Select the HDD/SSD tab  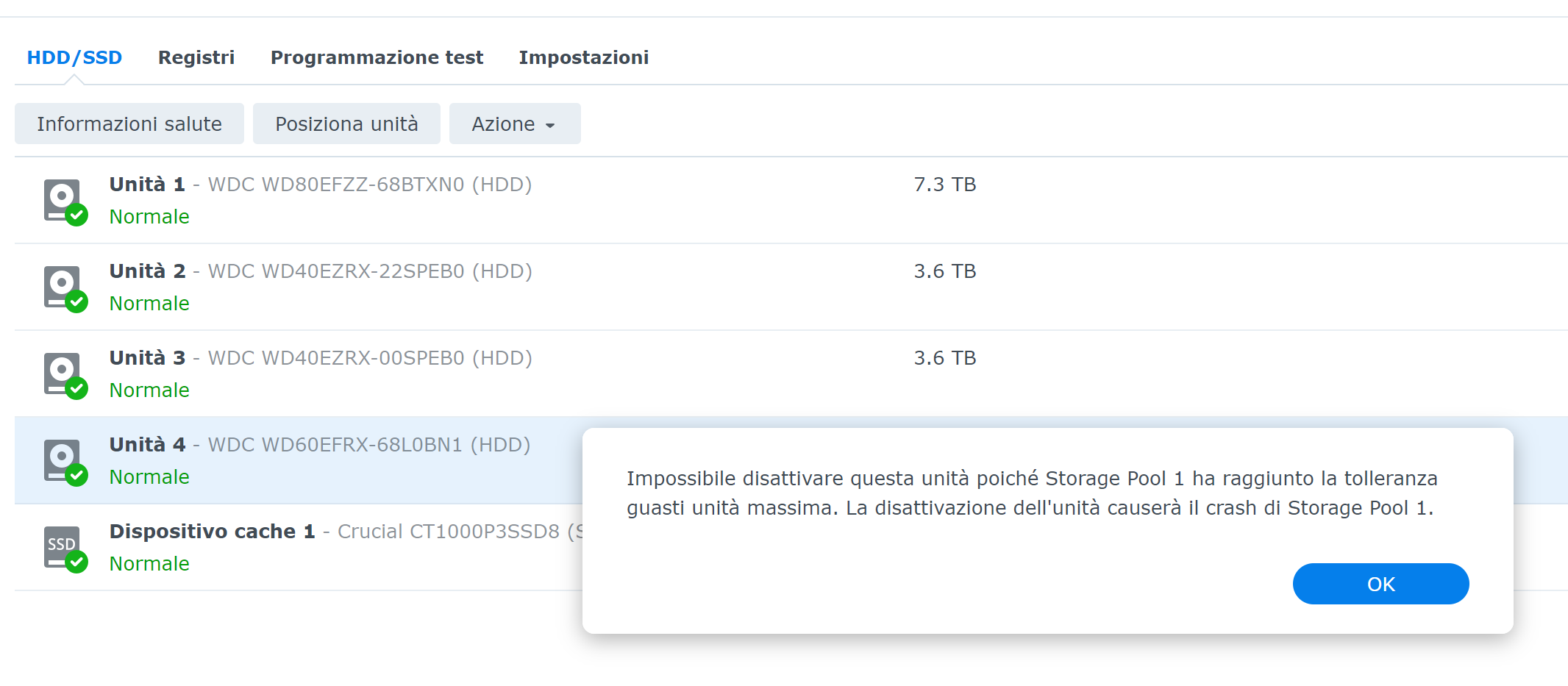[74, 57]
